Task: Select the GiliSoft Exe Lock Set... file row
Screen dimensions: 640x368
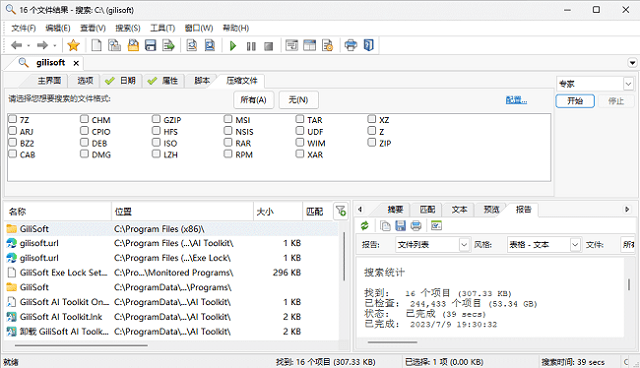Action: pyautogui.click(x=171, y=273)
